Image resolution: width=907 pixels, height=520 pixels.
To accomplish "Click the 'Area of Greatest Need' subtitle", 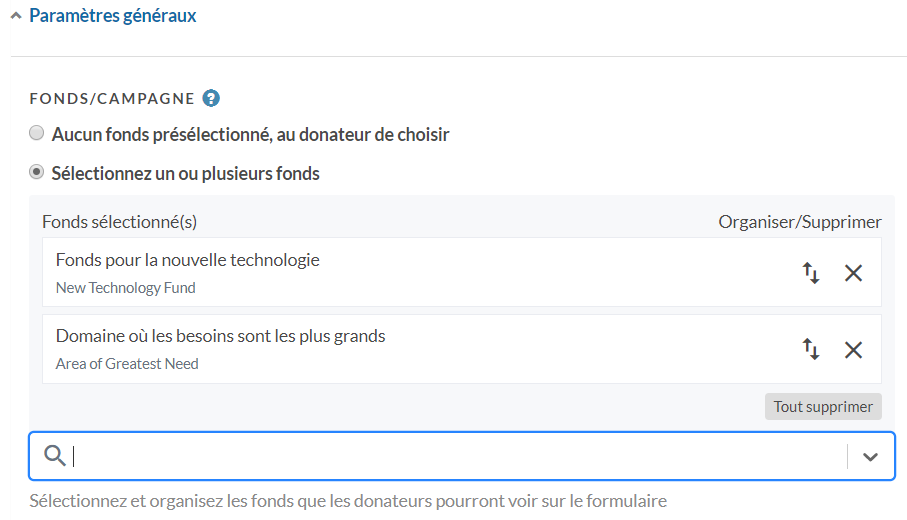I will coord(127,364).
